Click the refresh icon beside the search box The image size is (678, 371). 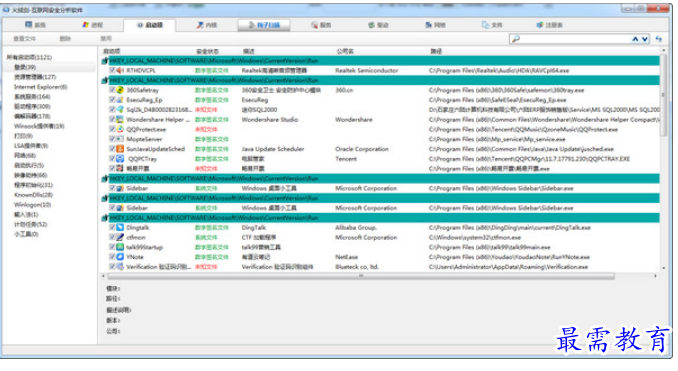[x=659, y=39]
